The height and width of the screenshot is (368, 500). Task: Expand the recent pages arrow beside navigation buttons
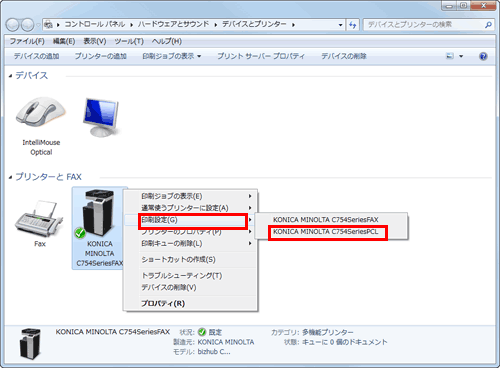pyautogui.click(x=38, y=25)
